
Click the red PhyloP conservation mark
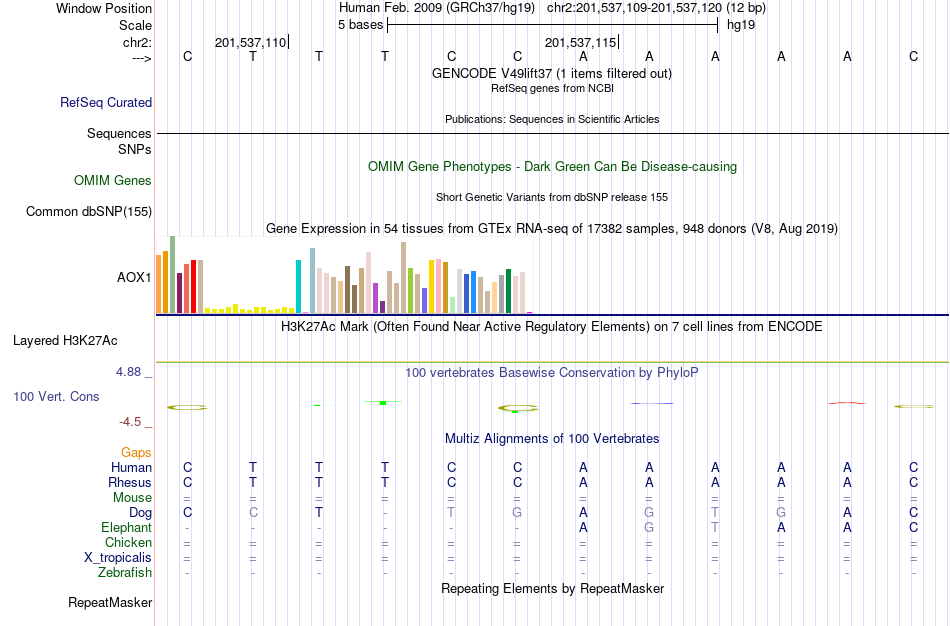pos(847,403)
